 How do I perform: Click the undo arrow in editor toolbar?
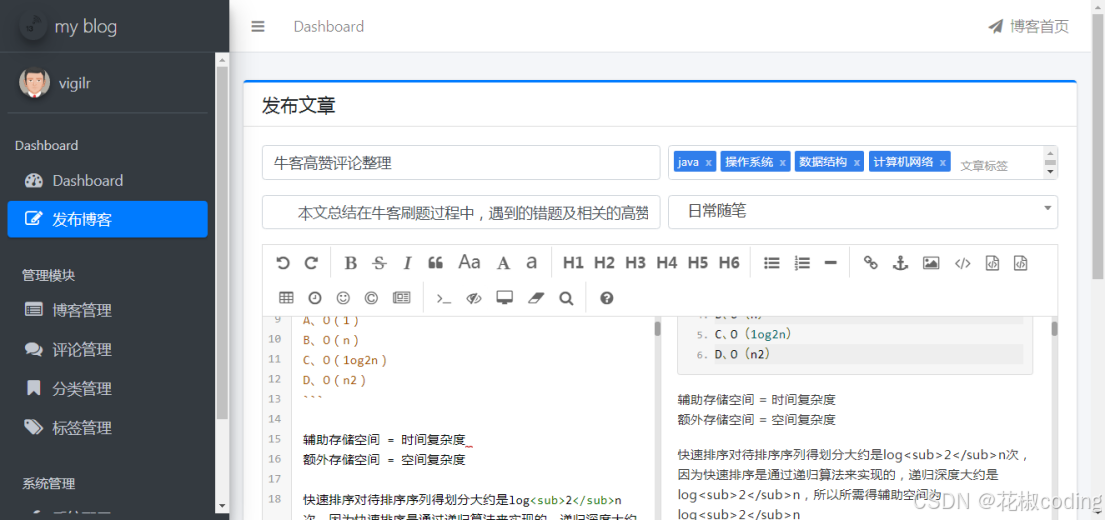tap(283, 263)
